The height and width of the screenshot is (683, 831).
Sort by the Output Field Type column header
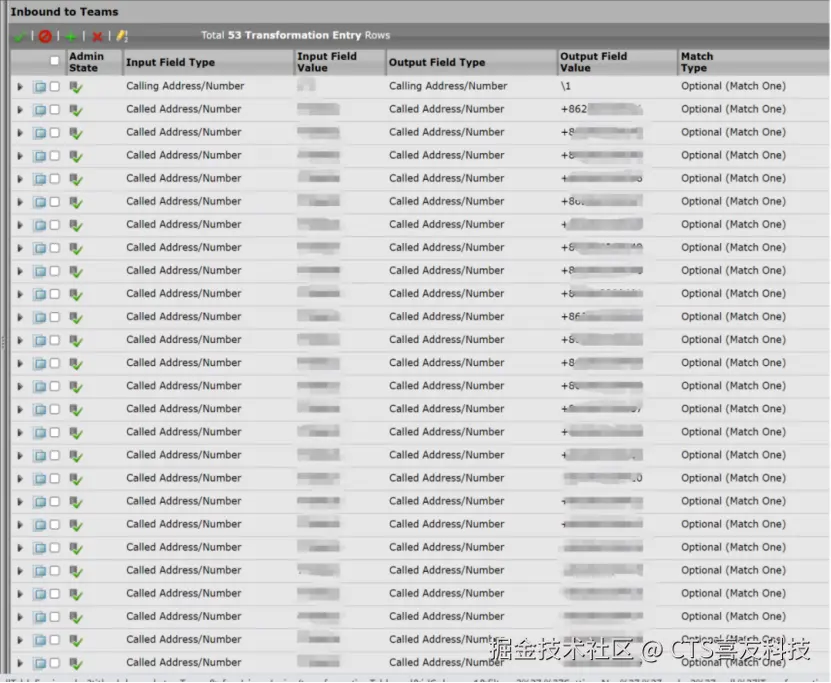[x=437, y=63]
